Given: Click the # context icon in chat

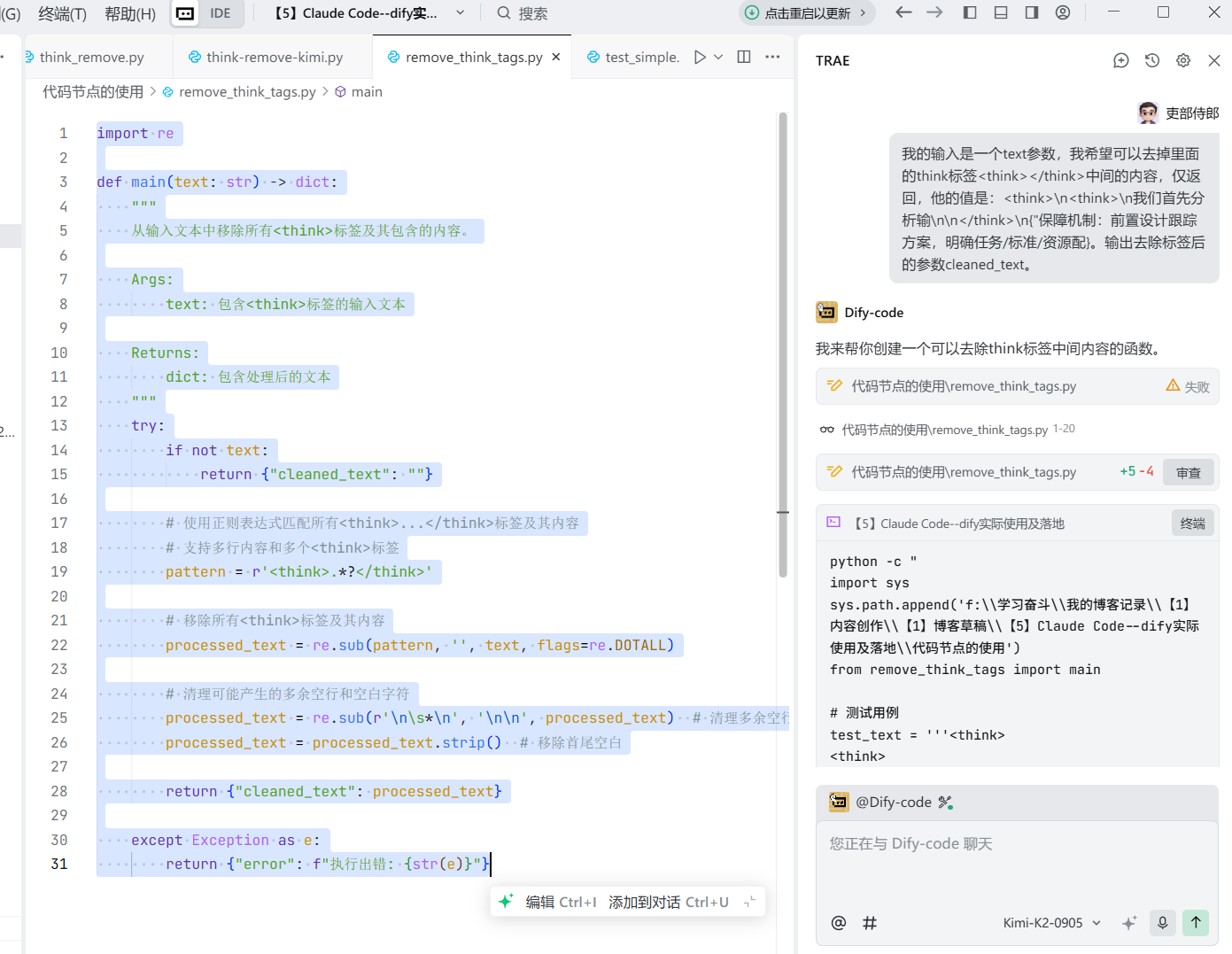Looking at the screenshot, I should (870, 923).
